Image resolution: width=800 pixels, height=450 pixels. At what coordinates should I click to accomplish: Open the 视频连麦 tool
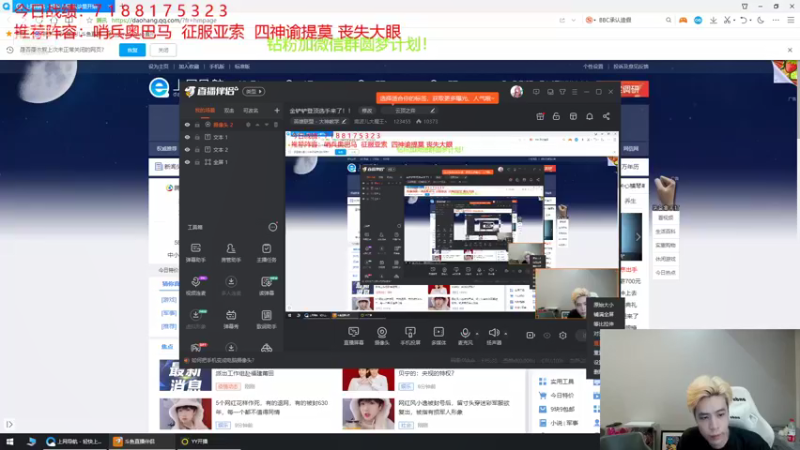tap(195, 286)
